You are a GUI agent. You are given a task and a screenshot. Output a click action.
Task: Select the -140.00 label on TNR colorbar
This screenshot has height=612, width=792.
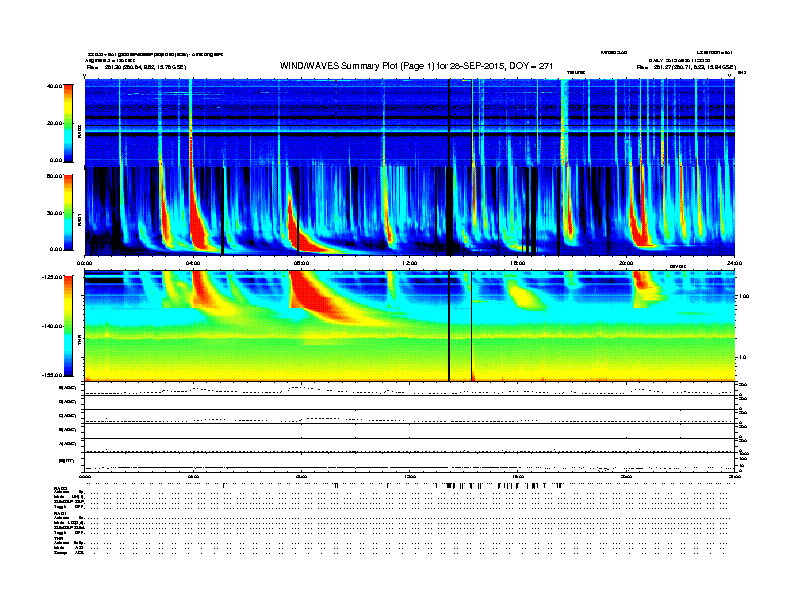pyautogui.click(x=52, y=326)
